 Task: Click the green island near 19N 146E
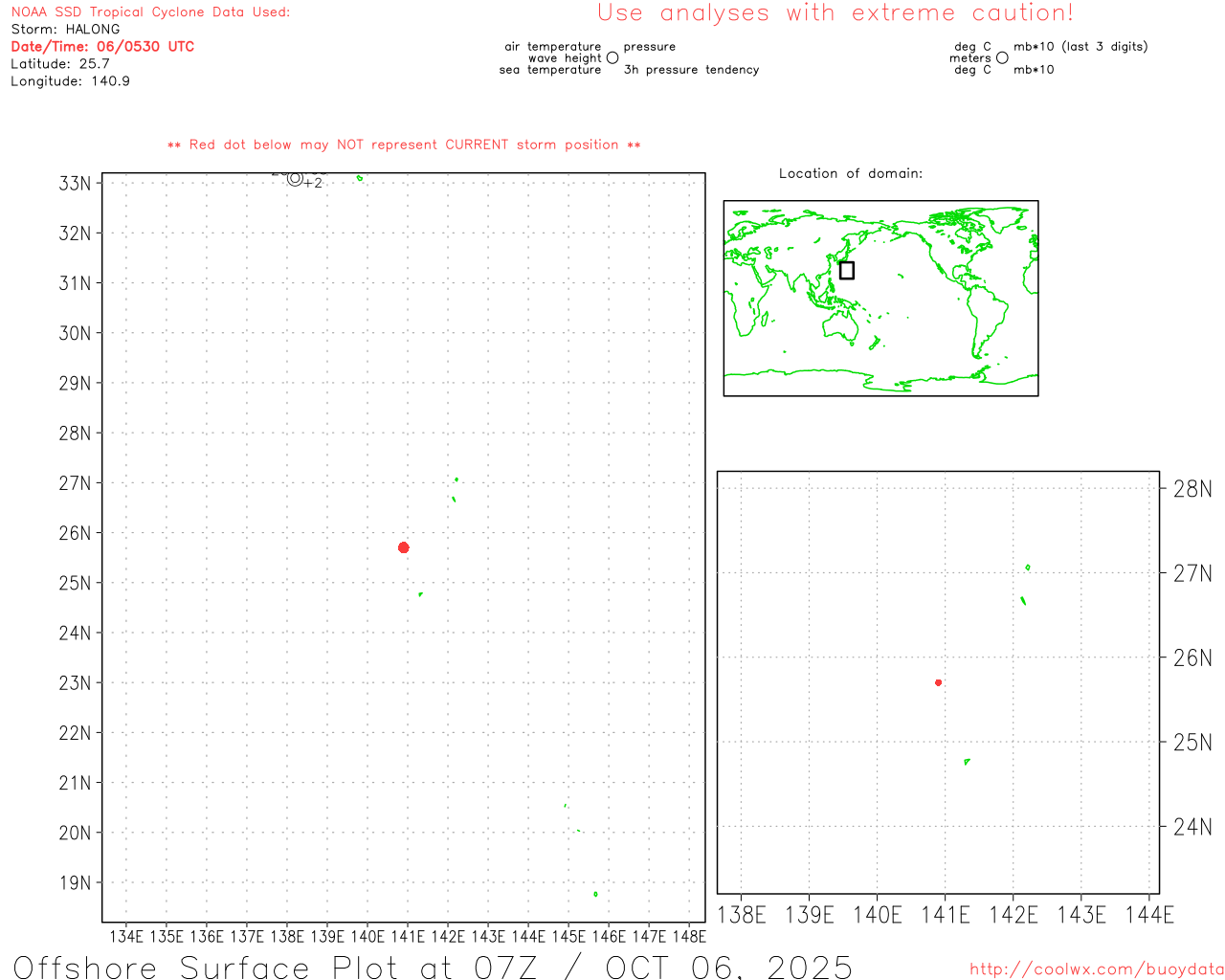[595, 894]
